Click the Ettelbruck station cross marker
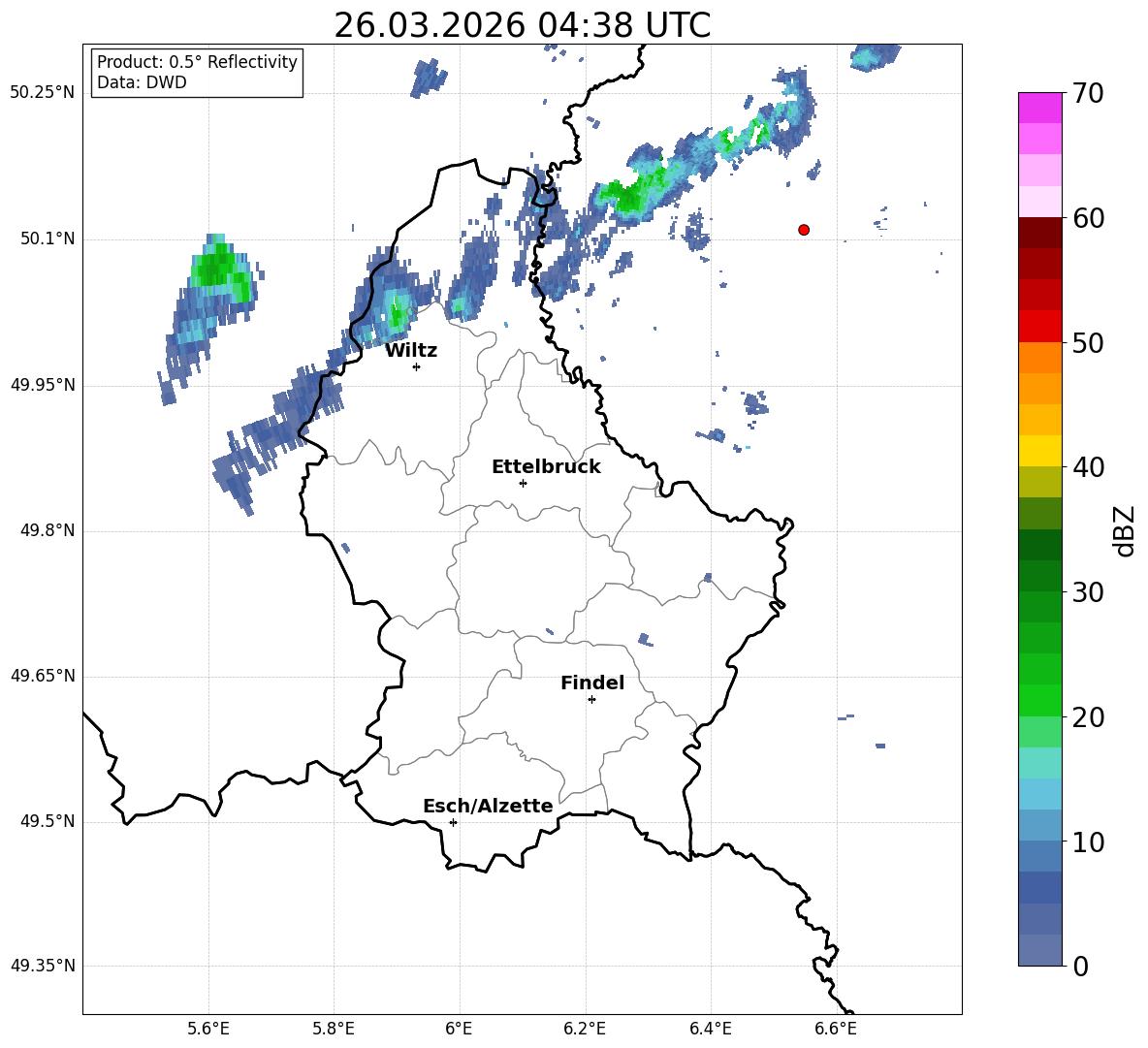 tap(523, 483)
